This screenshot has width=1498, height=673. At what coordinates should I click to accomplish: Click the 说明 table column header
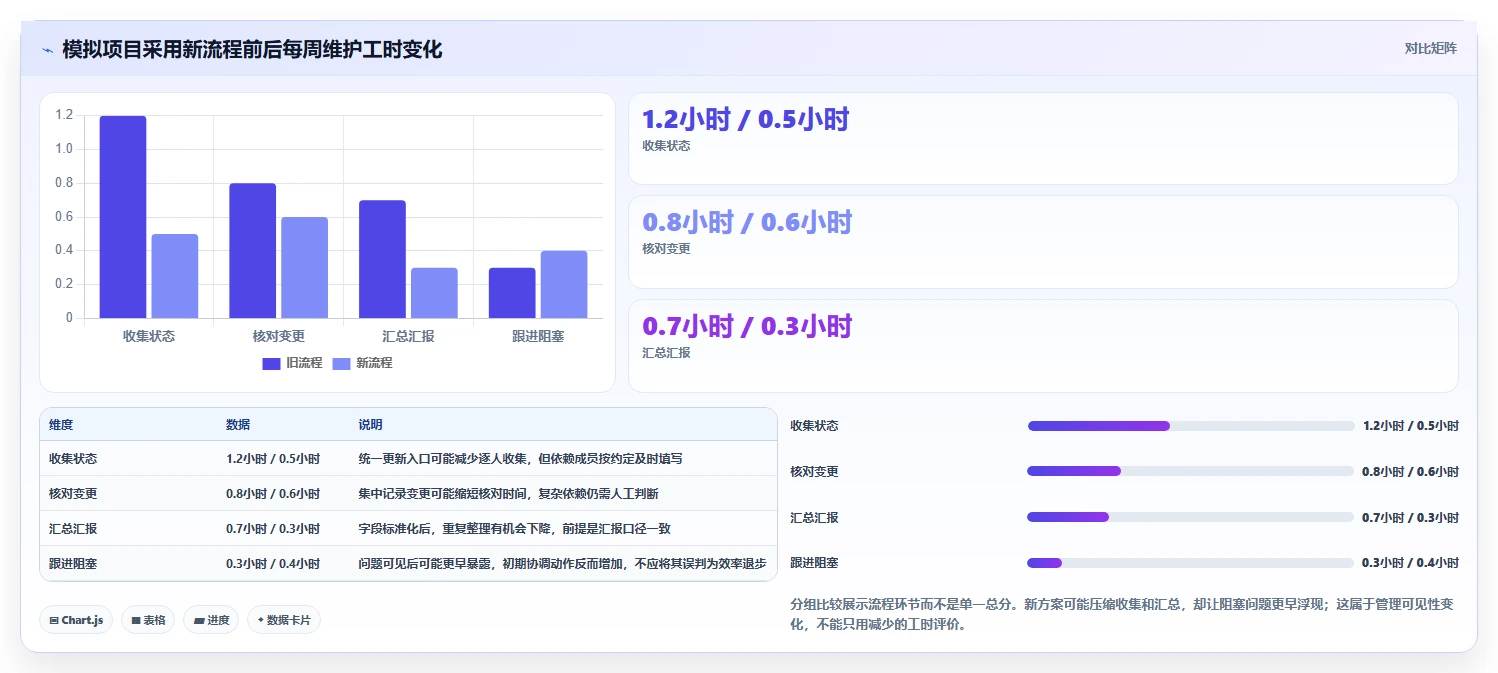(370, 425)
